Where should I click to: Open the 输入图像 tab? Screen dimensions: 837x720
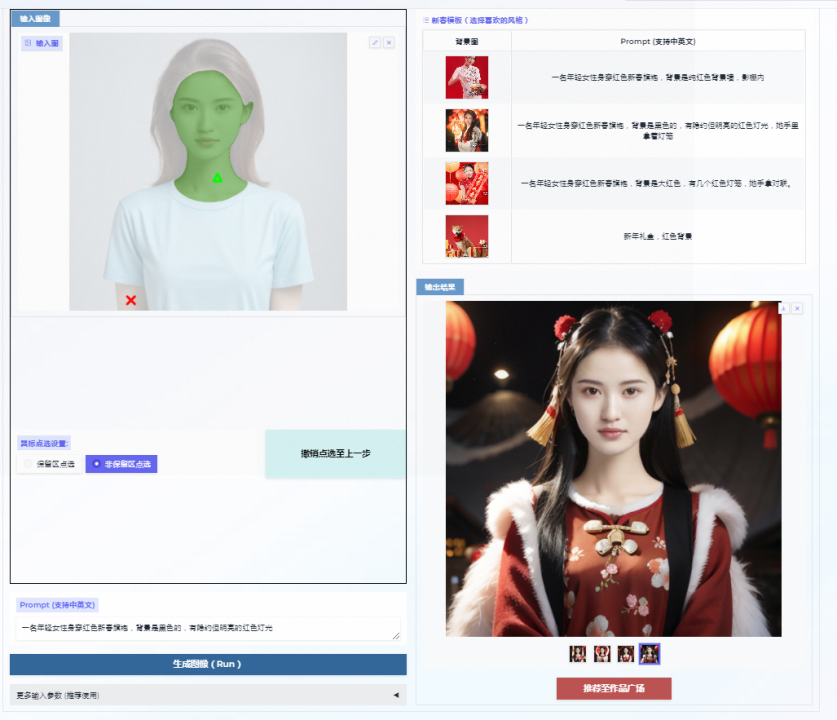click(x=35, y=19)
